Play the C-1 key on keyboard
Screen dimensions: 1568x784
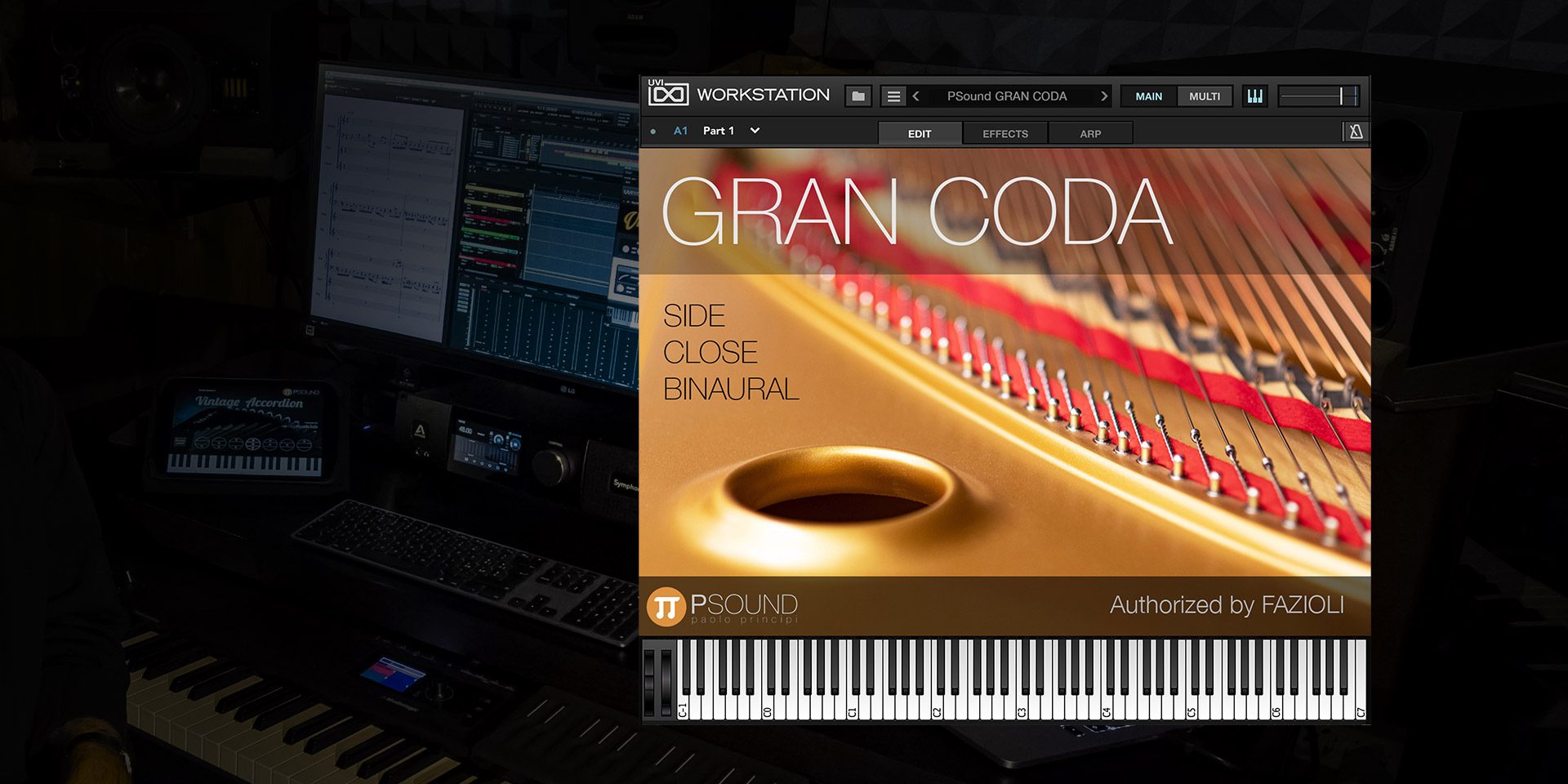point(684,709)
